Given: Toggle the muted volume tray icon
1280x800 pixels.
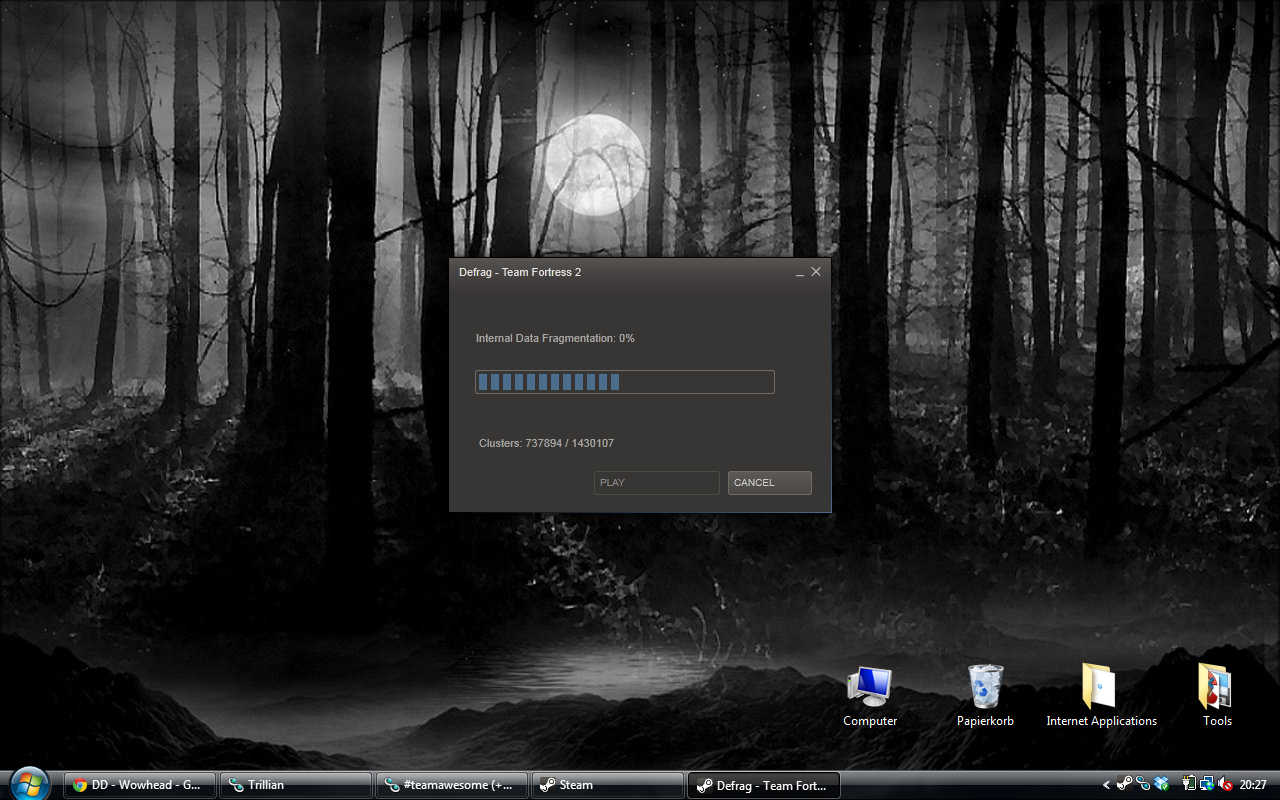Looking at the screenshot, I should pyautogui.click(x=1225, y=785).
